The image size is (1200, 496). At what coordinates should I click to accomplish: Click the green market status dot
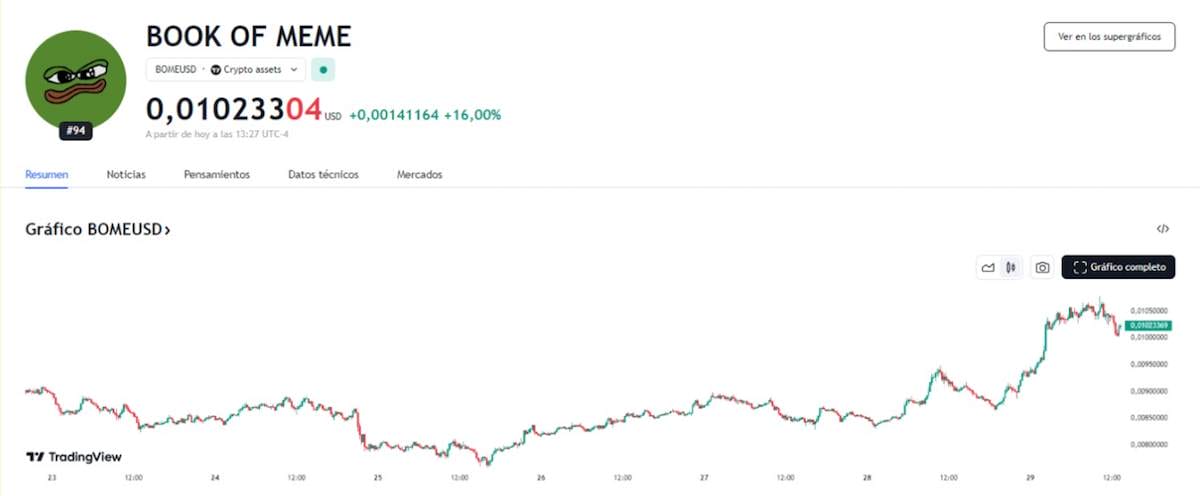(322, 70)
